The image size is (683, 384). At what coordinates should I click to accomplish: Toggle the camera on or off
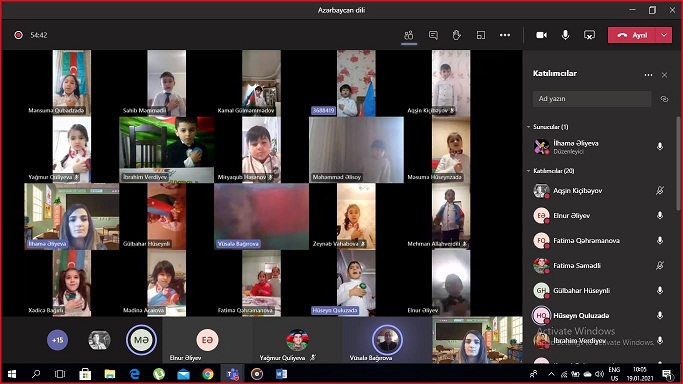[541, 35]
